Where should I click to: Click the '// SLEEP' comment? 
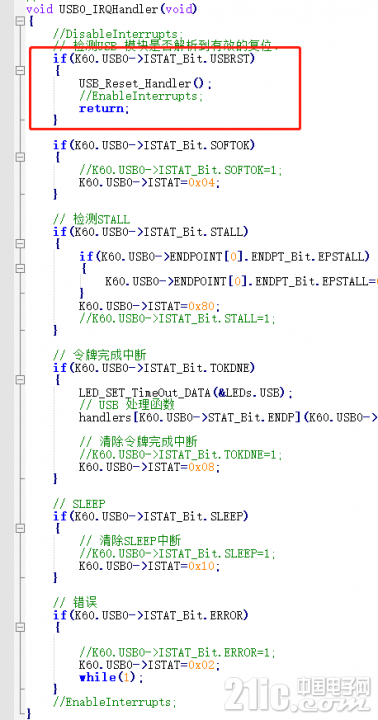click(79, 504)
